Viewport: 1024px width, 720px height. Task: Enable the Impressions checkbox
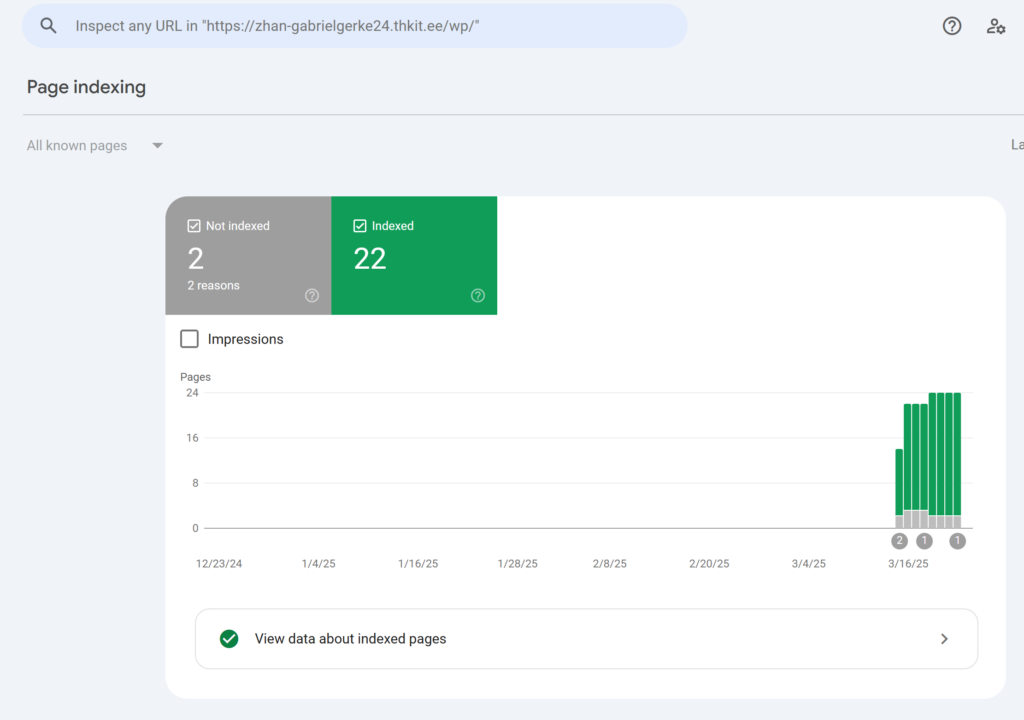click(x=189, y=339)
